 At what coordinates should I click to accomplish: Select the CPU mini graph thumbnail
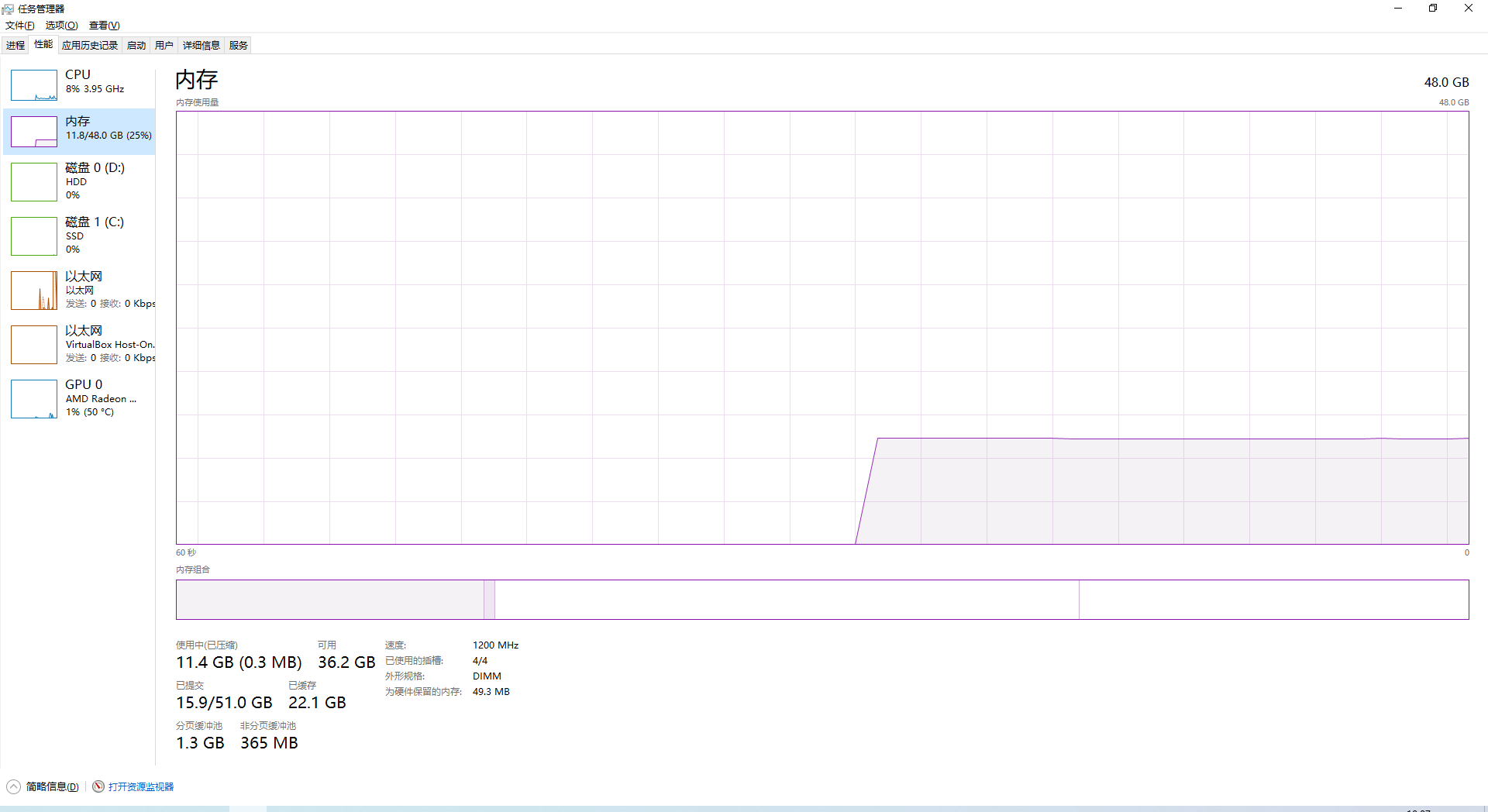point(34,85)
